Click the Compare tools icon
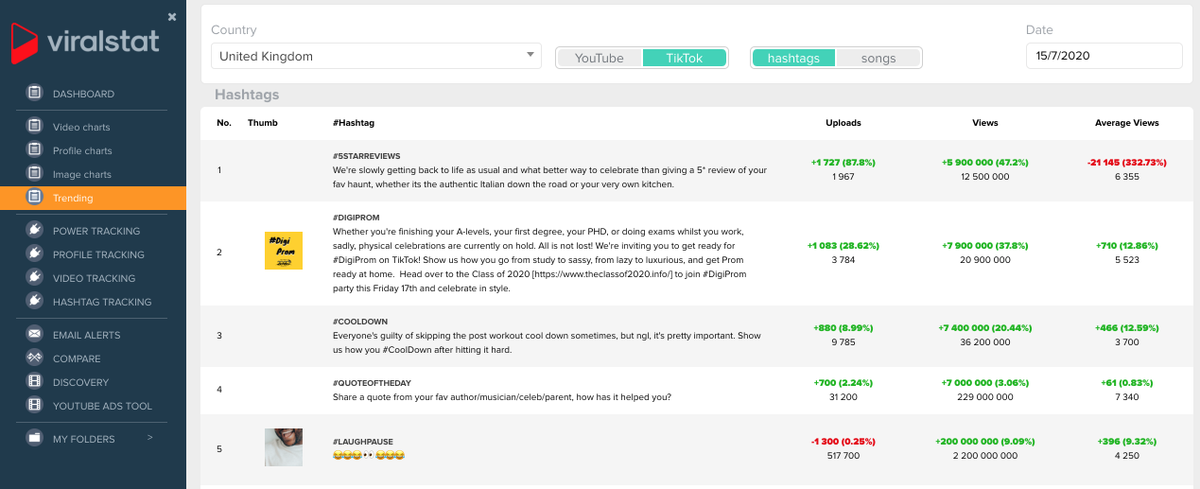 (x=35, y=358)
